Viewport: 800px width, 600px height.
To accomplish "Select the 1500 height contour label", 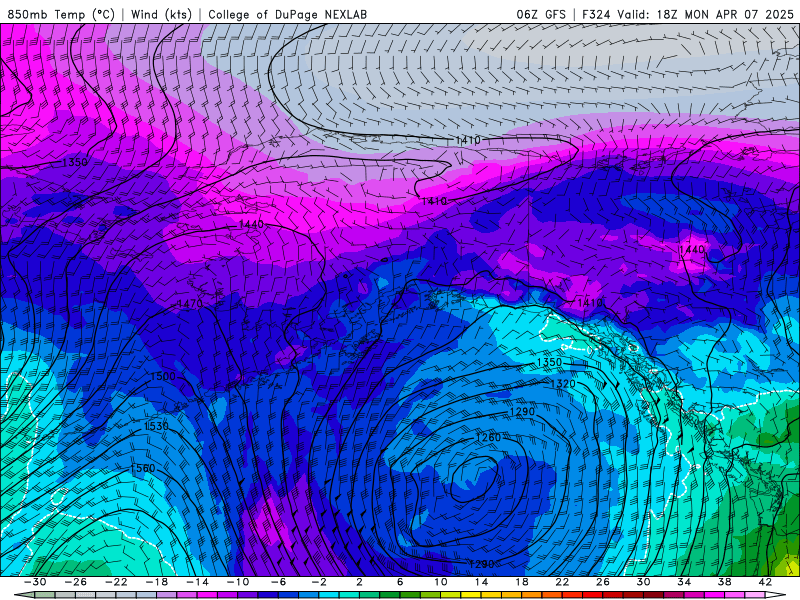I will click(x=163, y=377).
